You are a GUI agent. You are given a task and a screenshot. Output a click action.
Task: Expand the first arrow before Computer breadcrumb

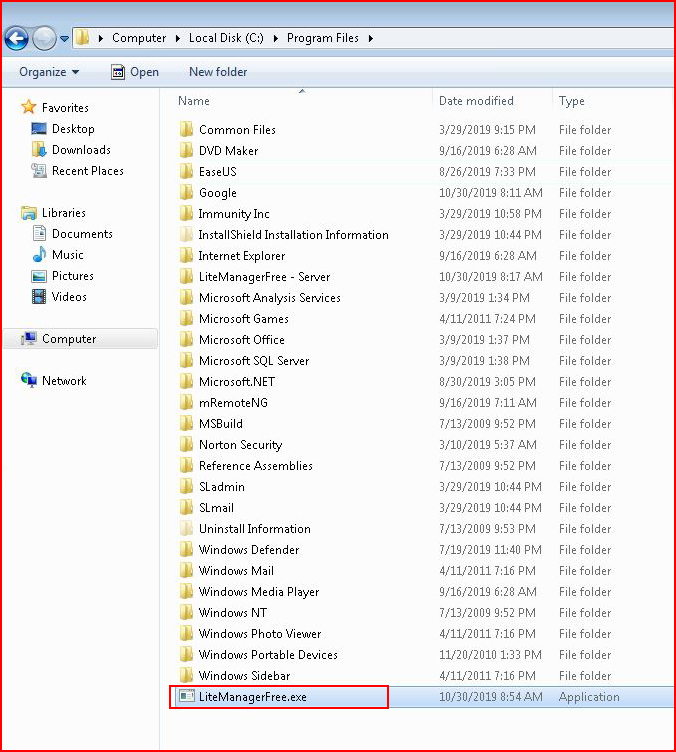[101, 38]
